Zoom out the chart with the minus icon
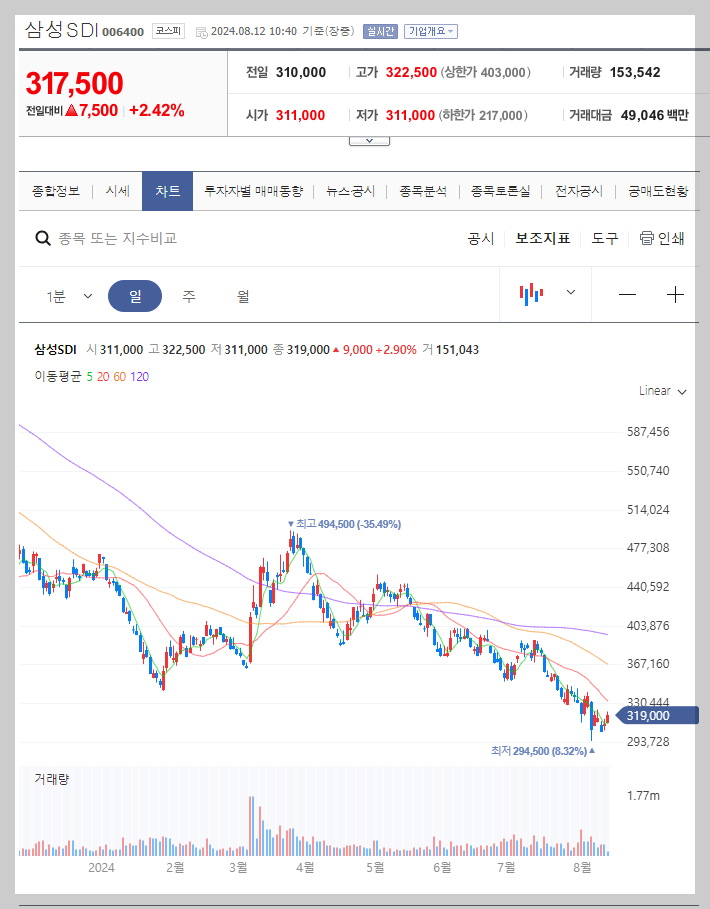 point(626,294)
